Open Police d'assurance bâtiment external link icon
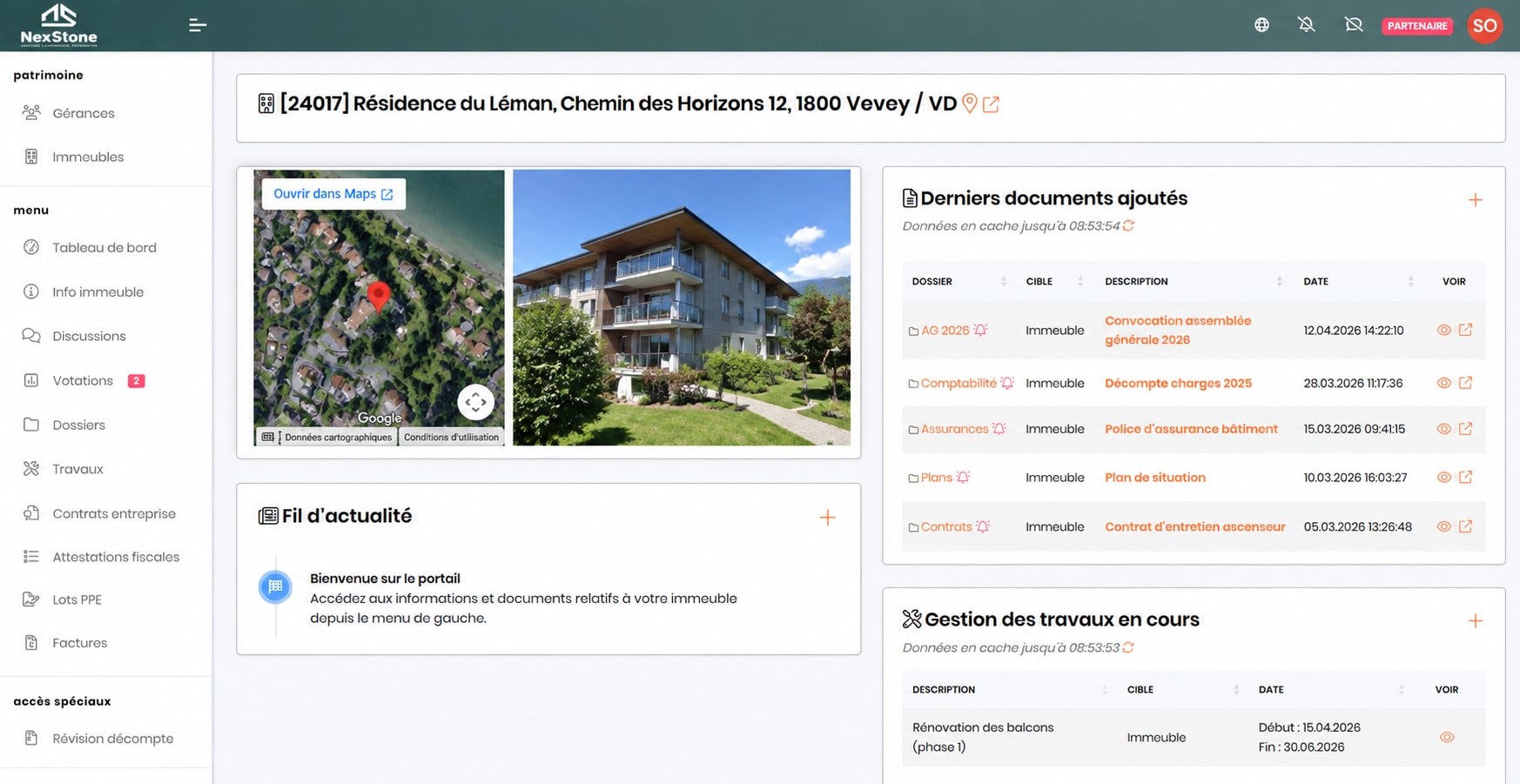Viewport: 1520px width, 784px height. click(x=1466, y=429)
